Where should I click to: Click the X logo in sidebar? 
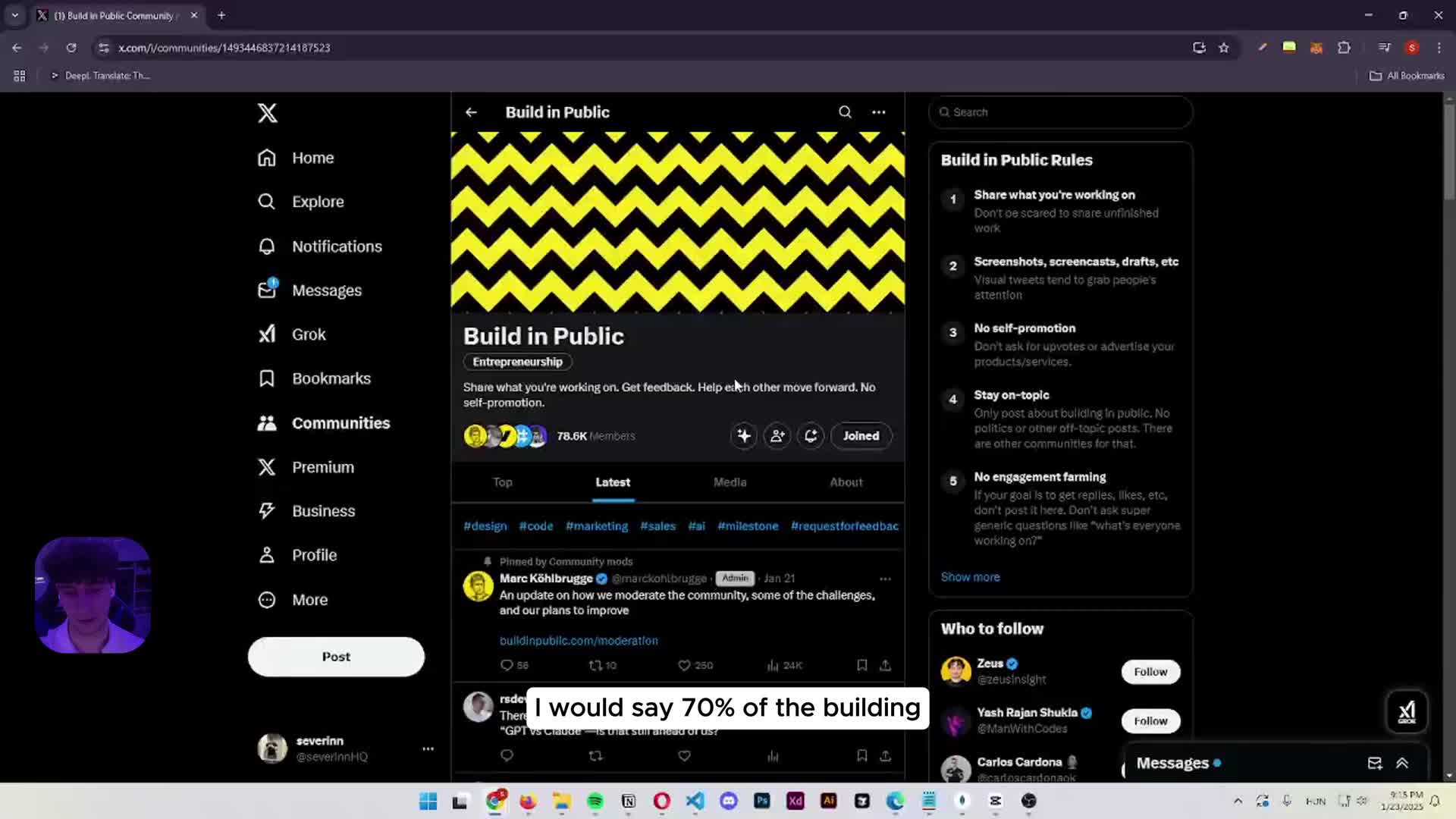click(x=267, y=114)
